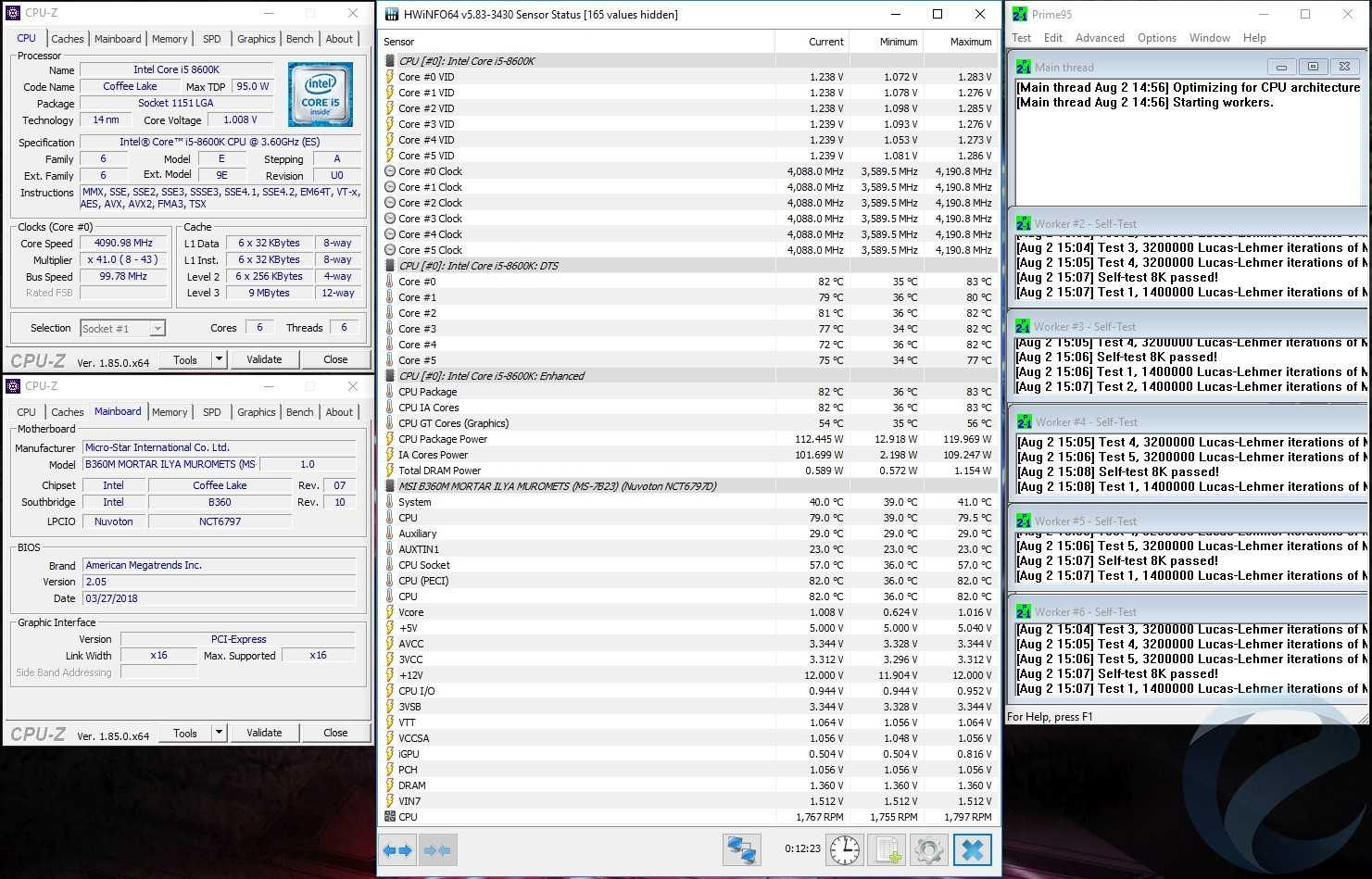Image resolution: width=1372 pixels, height=879 pixels.
Task: Switch to Caches tab in the top CPU-Z window
Action: coord(68,39)
